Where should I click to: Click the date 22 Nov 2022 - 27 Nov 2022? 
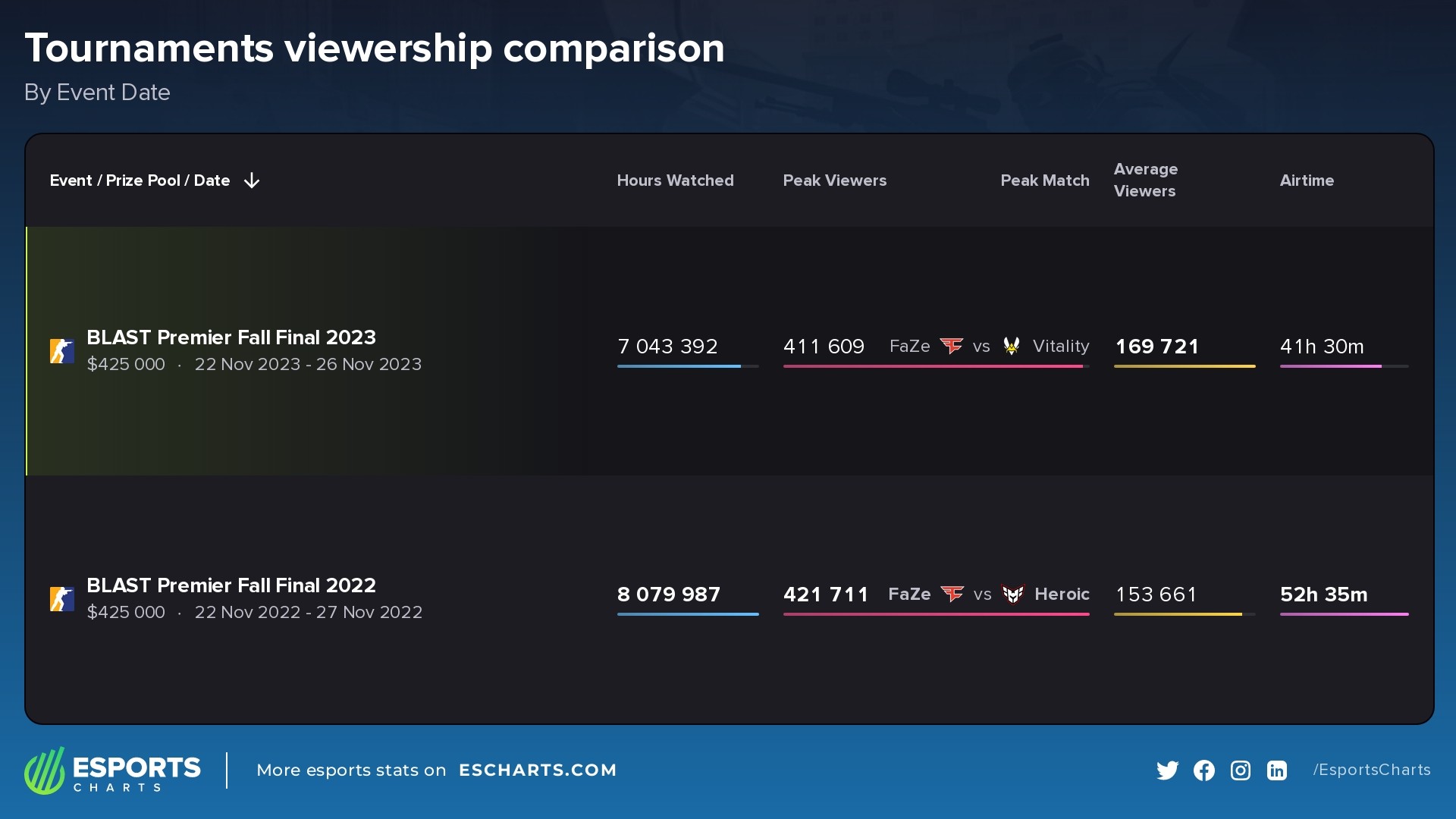pyautogui.click(x=309, y=613)
